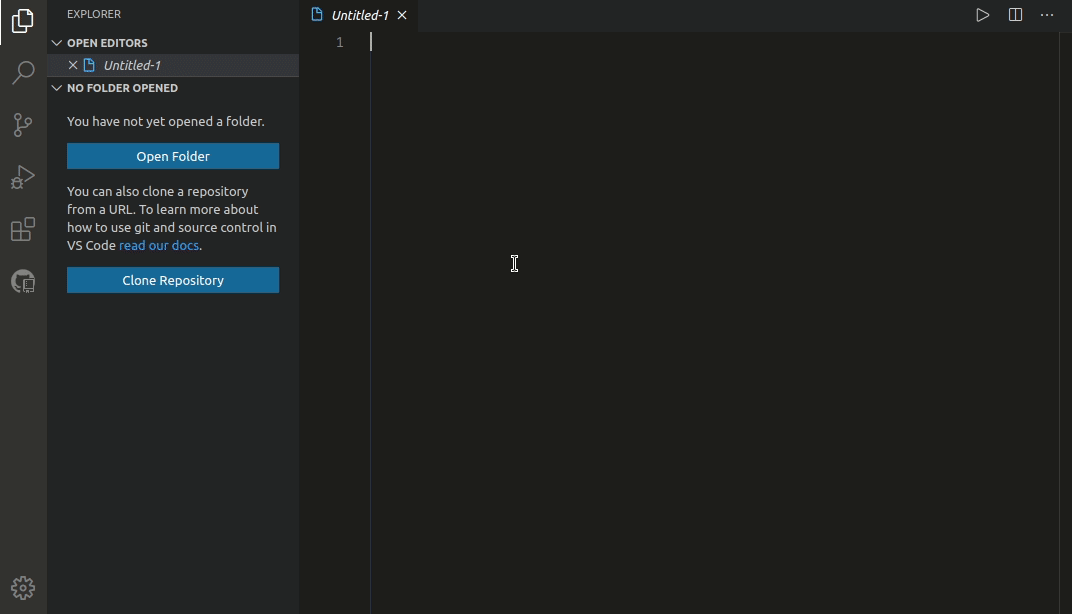Open the editor More Actions menu
Screen dimensions: 1072x614
click(x=1047, y=15)
